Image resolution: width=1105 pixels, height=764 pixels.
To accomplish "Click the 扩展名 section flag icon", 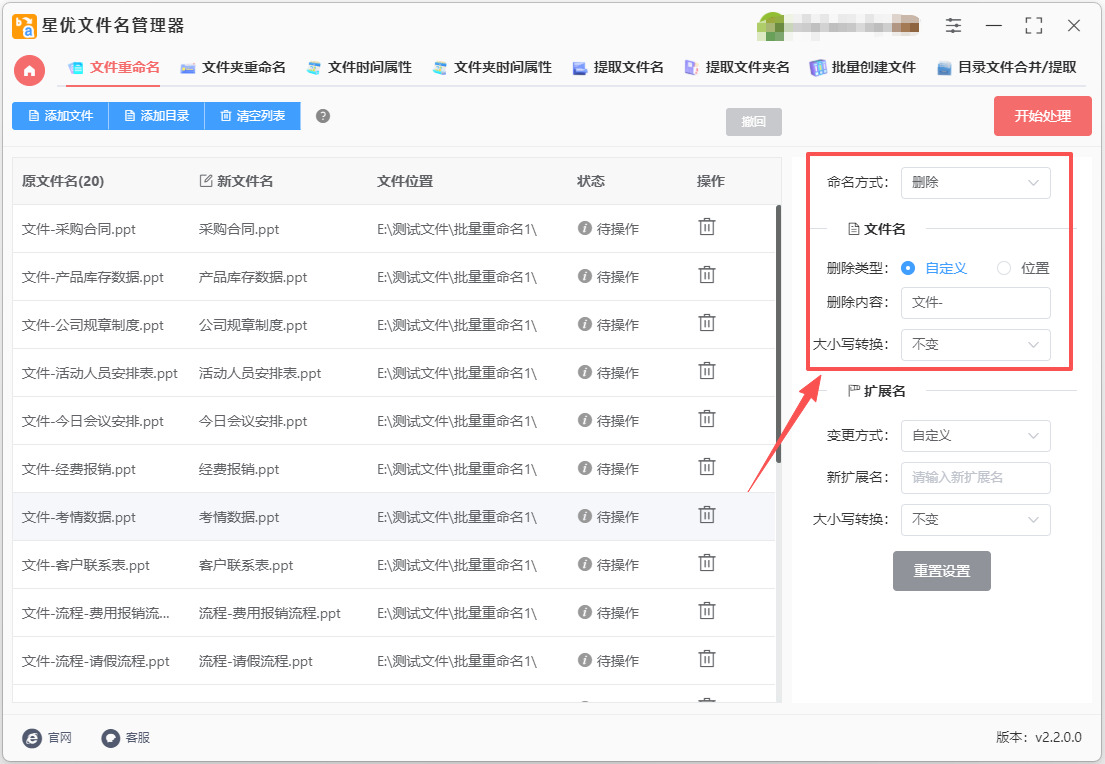I will [853, 390].
